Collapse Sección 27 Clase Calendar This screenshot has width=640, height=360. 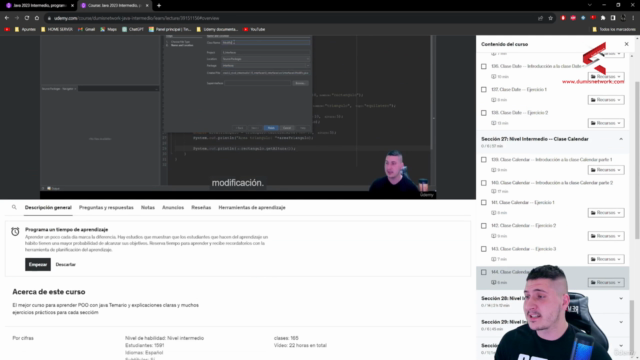[x=621, y=139]
